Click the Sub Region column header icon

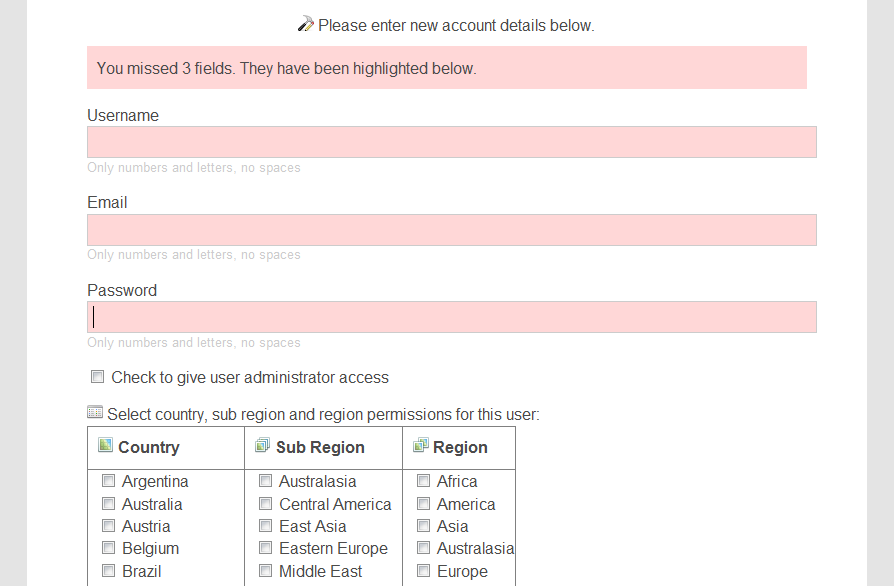262,445
